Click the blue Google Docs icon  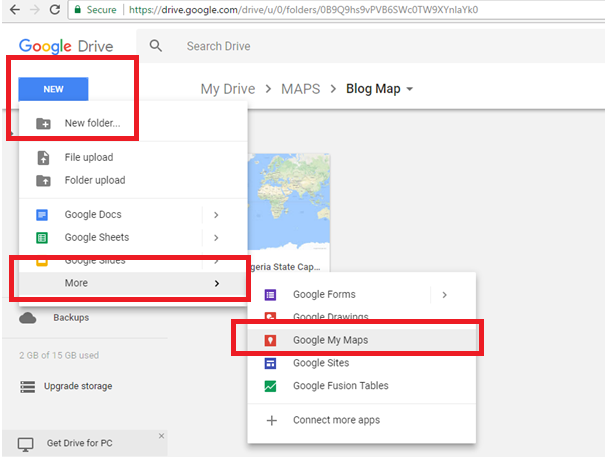click(x=42, y=215)
